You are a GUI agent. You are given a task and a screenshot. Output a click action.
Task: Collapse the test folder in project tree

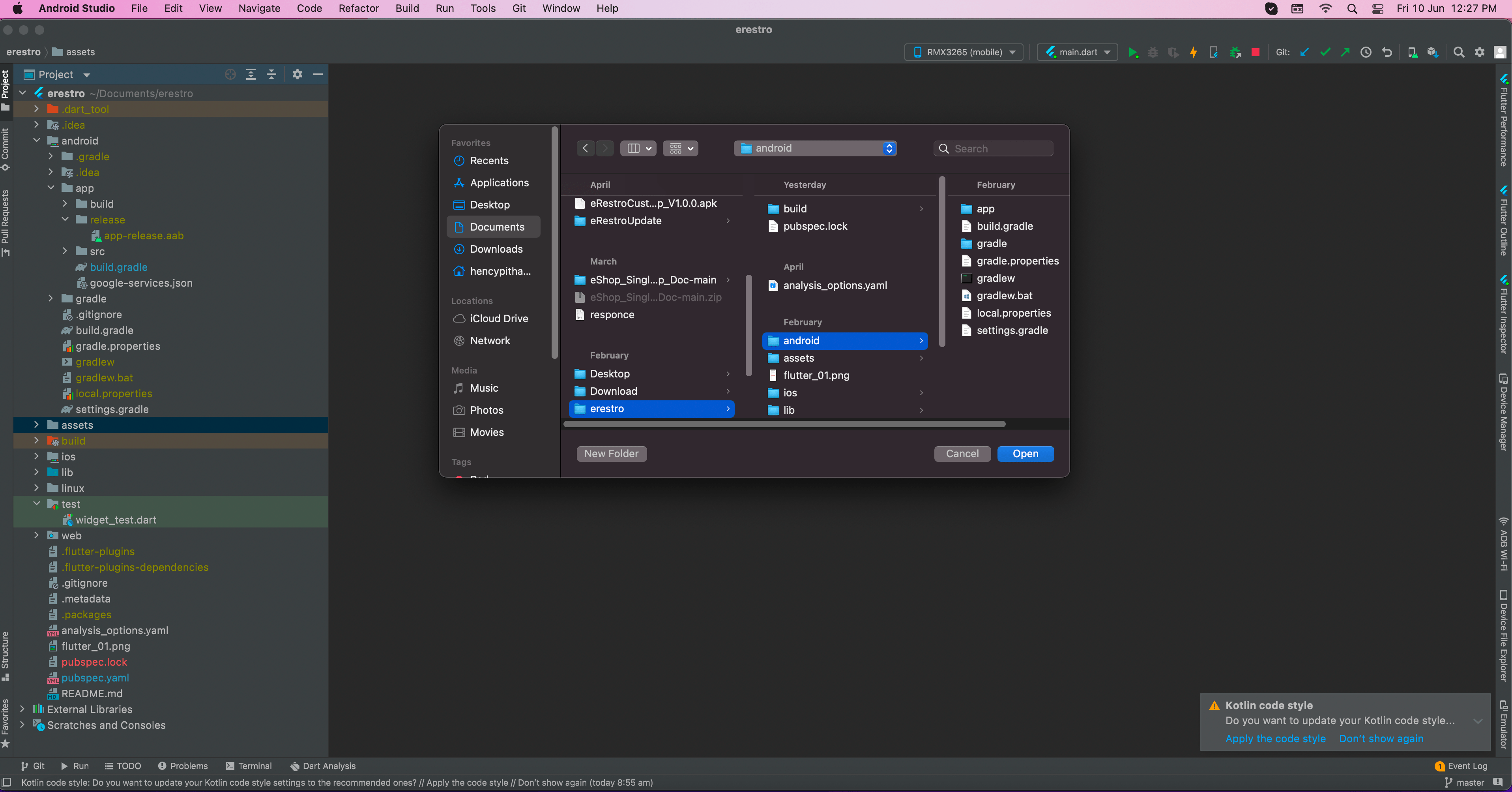(36, 504)
